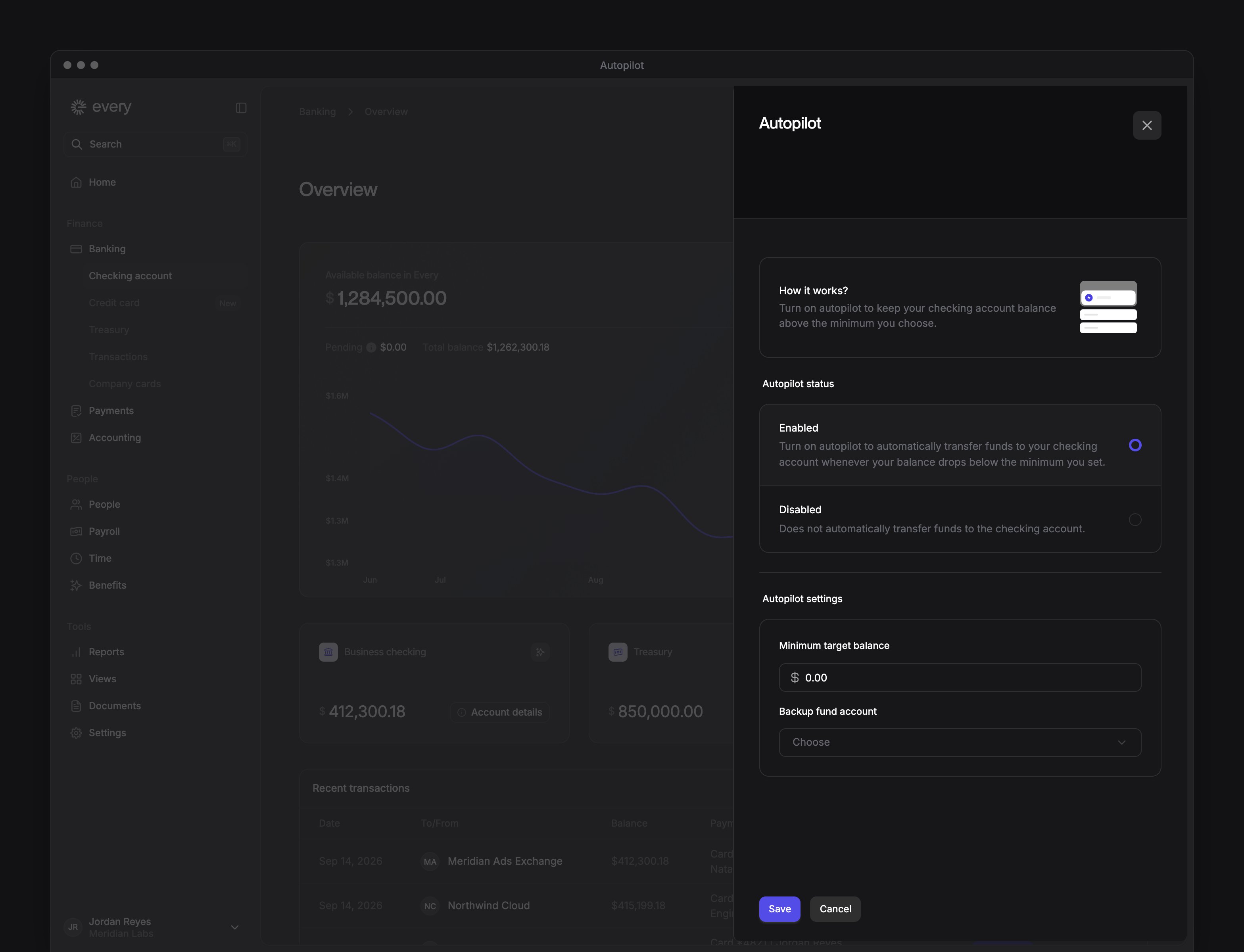This screenshot has height=952, width=1244.
Task: Click the MA avatar for Meridian Ads
Action: tap(430, 862)
